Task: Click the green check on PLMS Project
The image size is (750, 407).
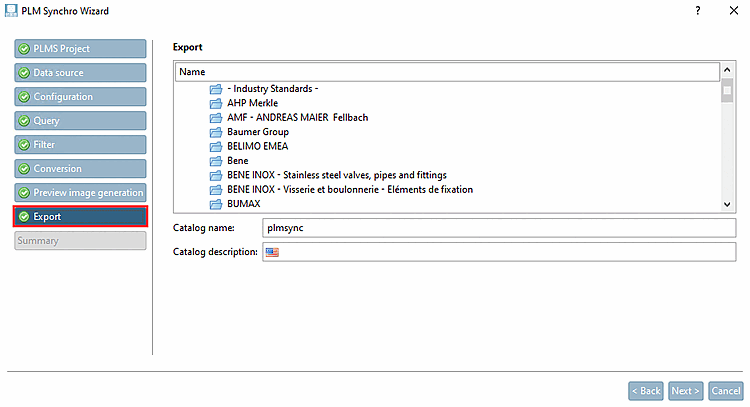Action: pyautogui.click(x=24, y=49)
